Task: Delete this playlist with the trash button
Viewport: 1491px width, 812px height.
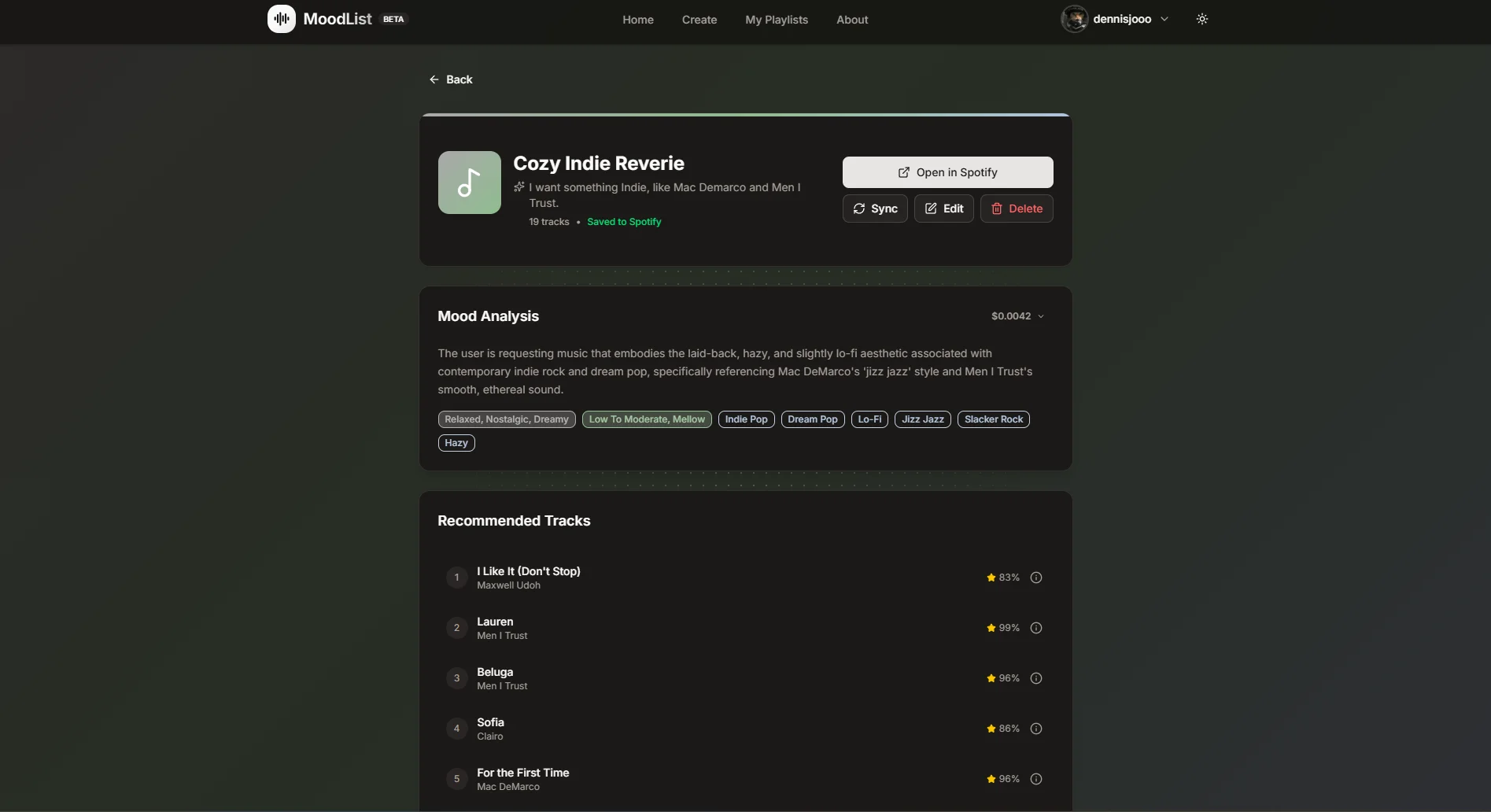Action: (1016, 209)
